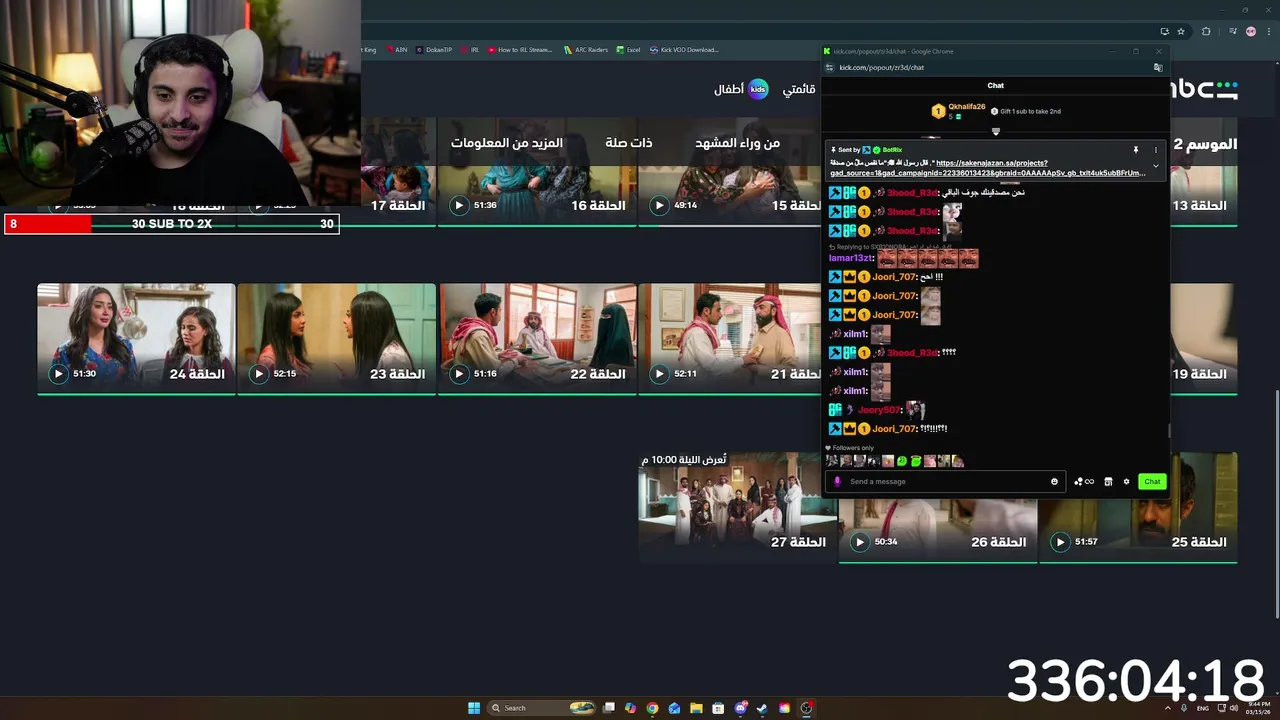Open Steam from taskbar
The width and height of the screenshot is (1280, 720).
[762, 708]
